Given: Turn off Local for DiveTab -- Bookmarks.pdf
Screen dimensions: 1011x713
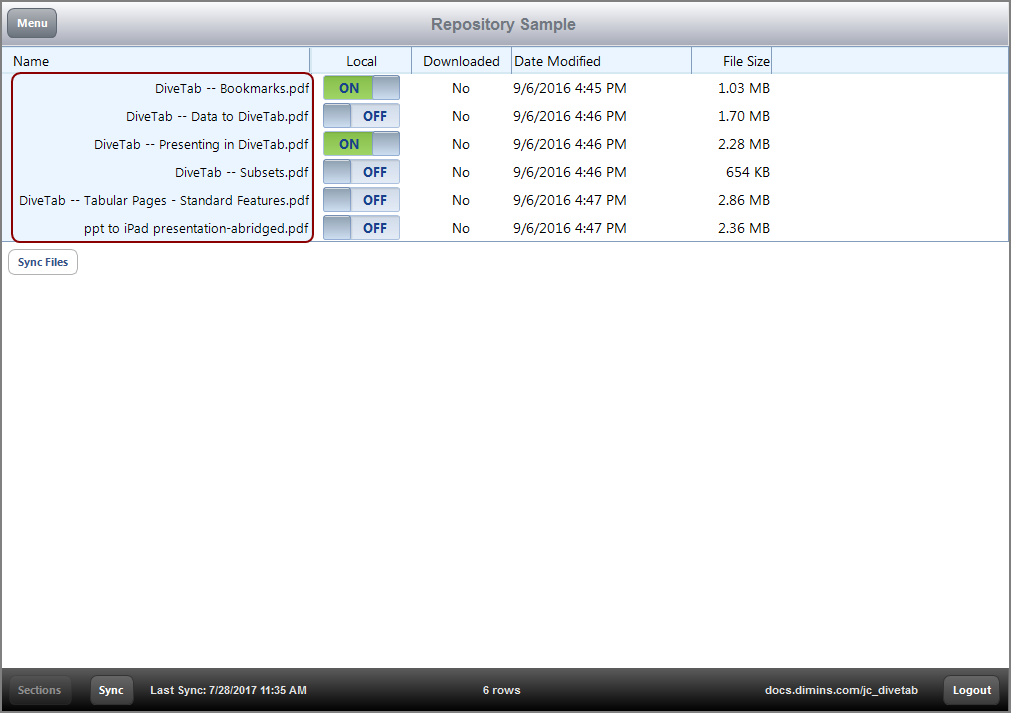Looking at the screenshot, I should coord(361,88).
